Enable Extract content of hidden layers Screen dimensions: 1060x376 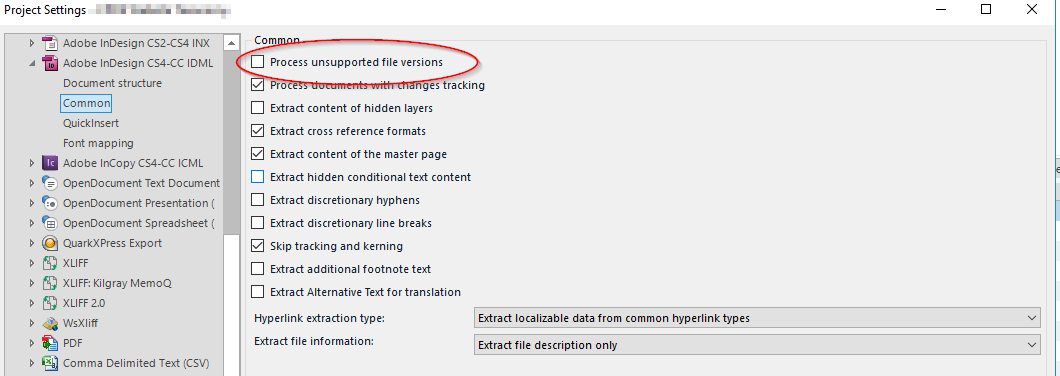[258, 108]
